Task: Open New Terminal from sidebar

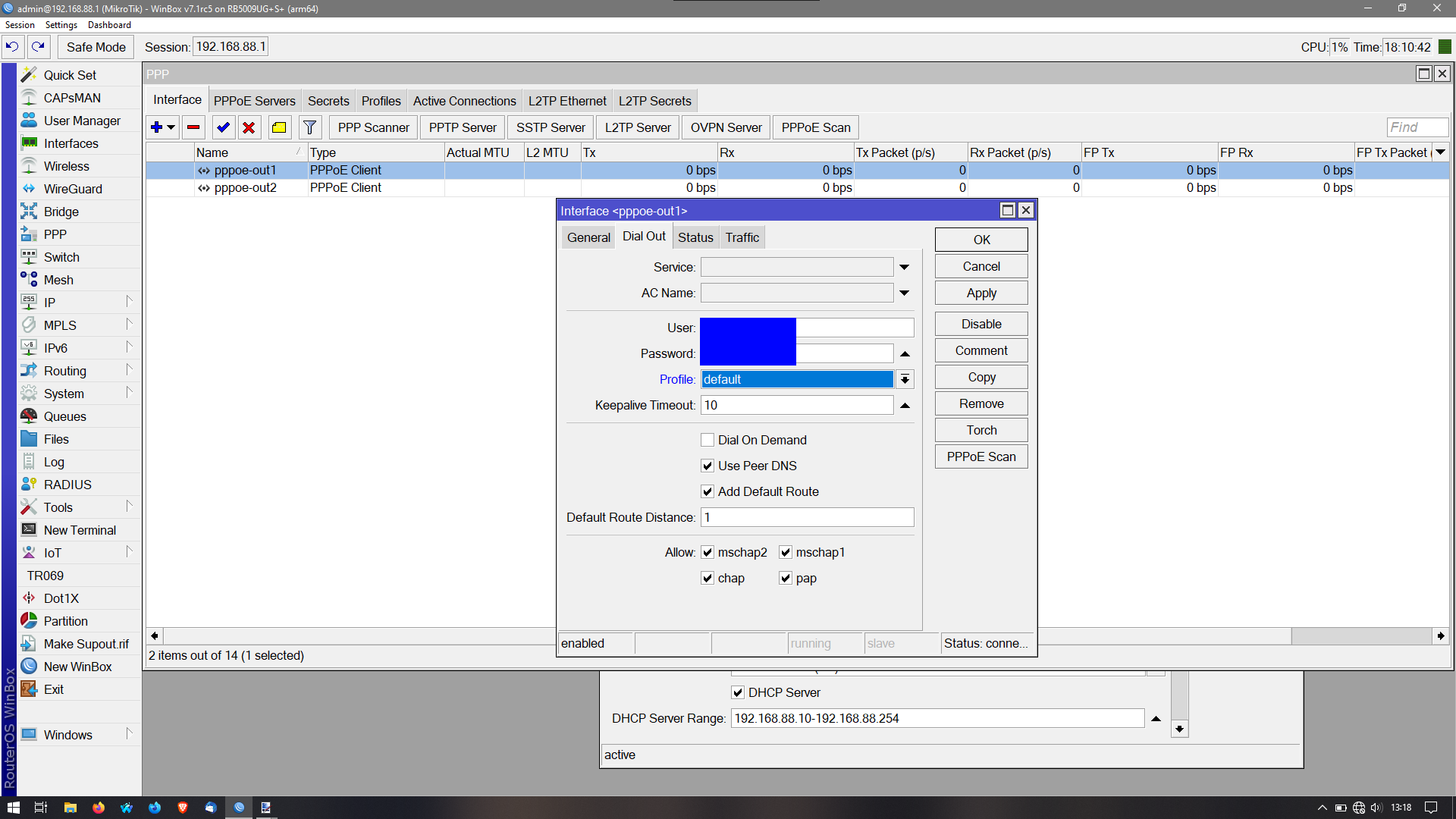Action: pos(79,530)
